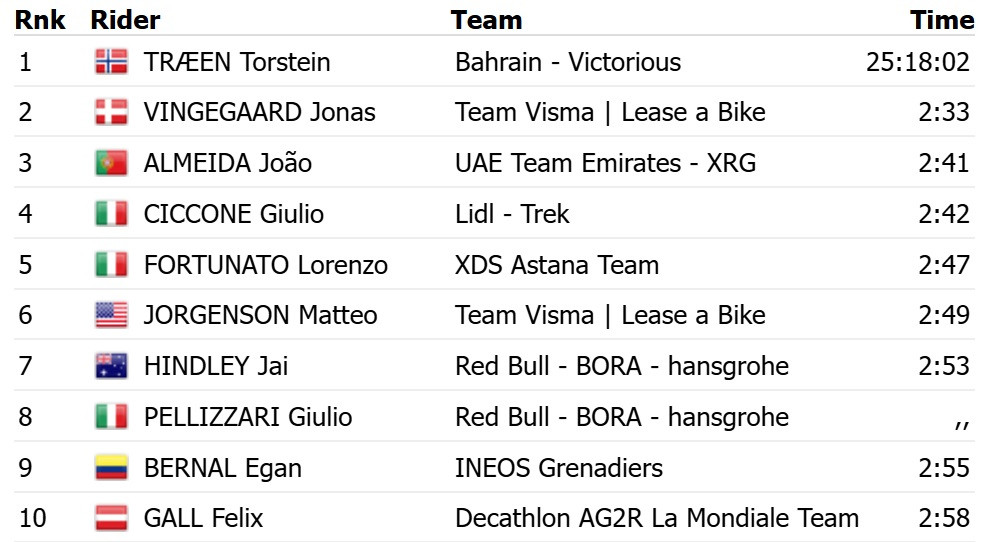
Task: Open the Bahrain - Victorious team link
Action: (x=567, y=62)
